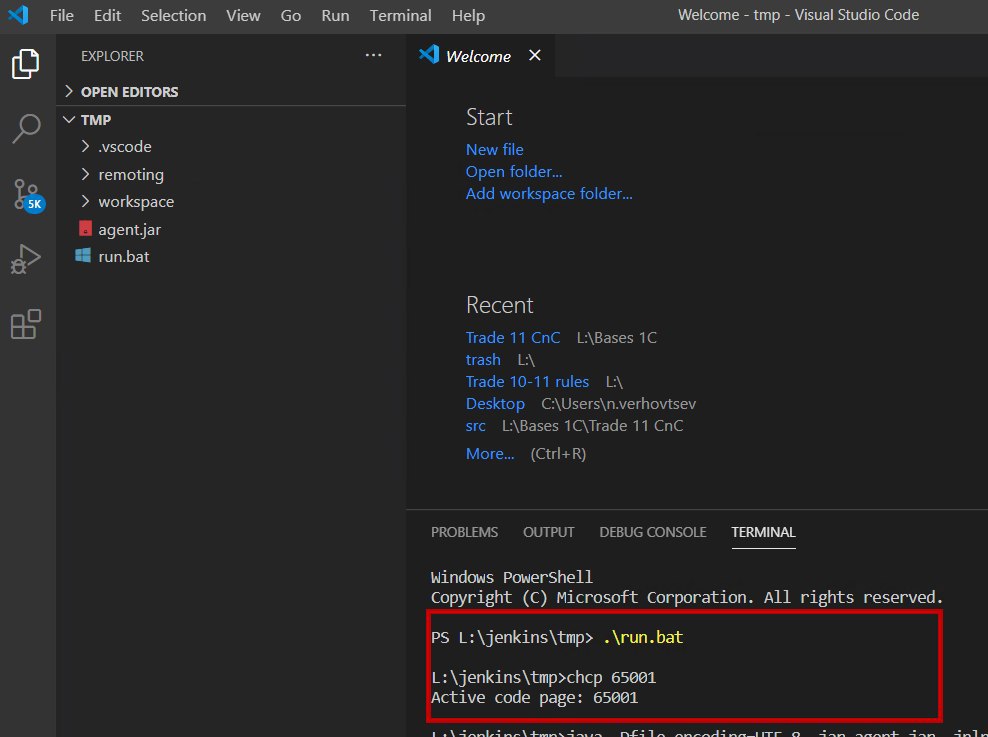Click path 'L:\Bases 1C\Trade 11 CnC' text
Viewport: 988px width, 737px height.
pyautogui.click(x=592, y=426)
